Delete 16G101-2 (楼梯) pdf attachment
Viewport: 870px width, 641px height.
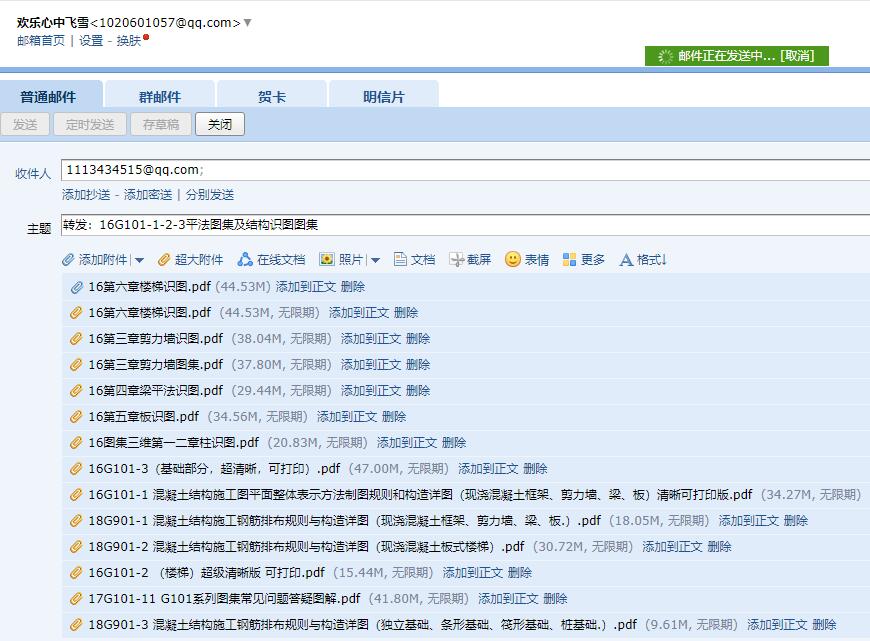519,573
